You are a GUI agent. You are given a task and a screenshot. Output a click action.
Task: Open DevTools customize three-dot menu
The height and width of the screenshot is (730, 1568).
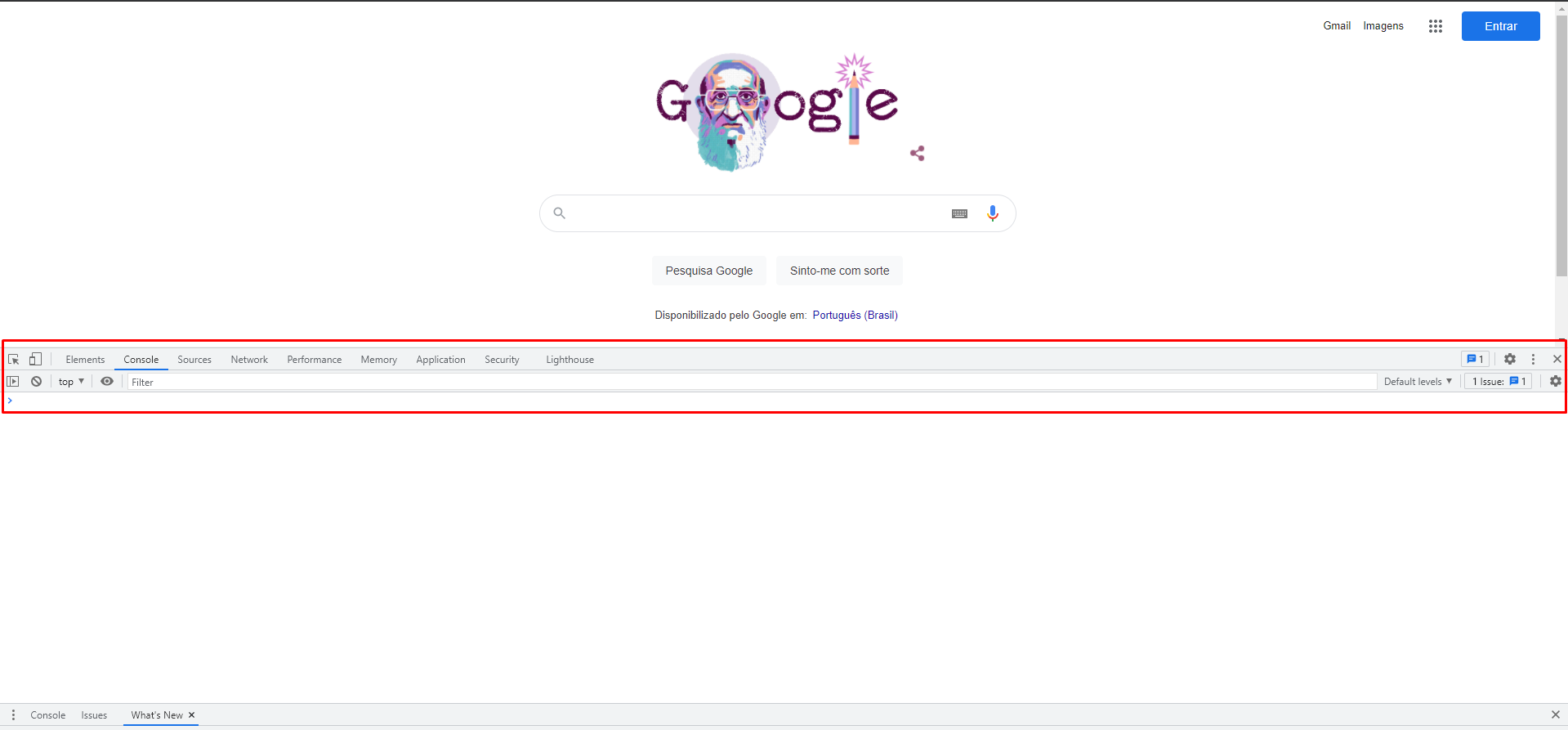coord(1533,359)
